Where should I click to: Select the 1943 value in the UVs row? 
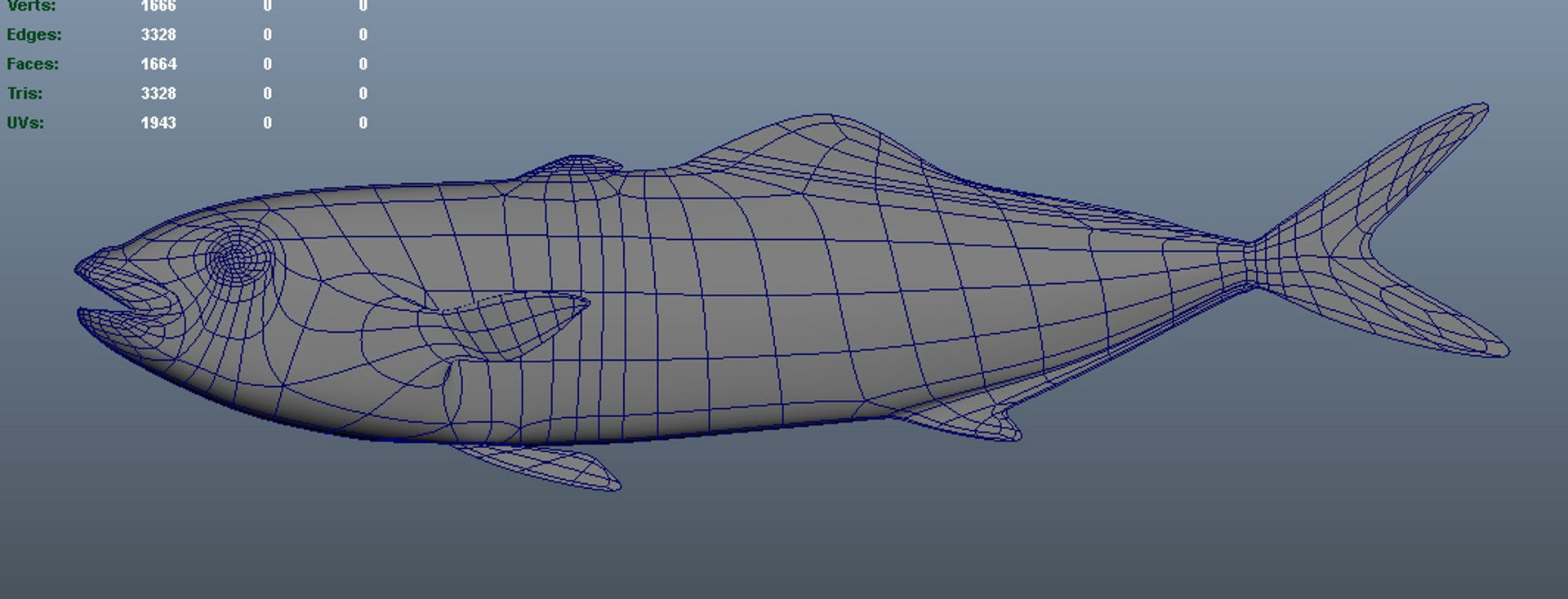(158, 123)
